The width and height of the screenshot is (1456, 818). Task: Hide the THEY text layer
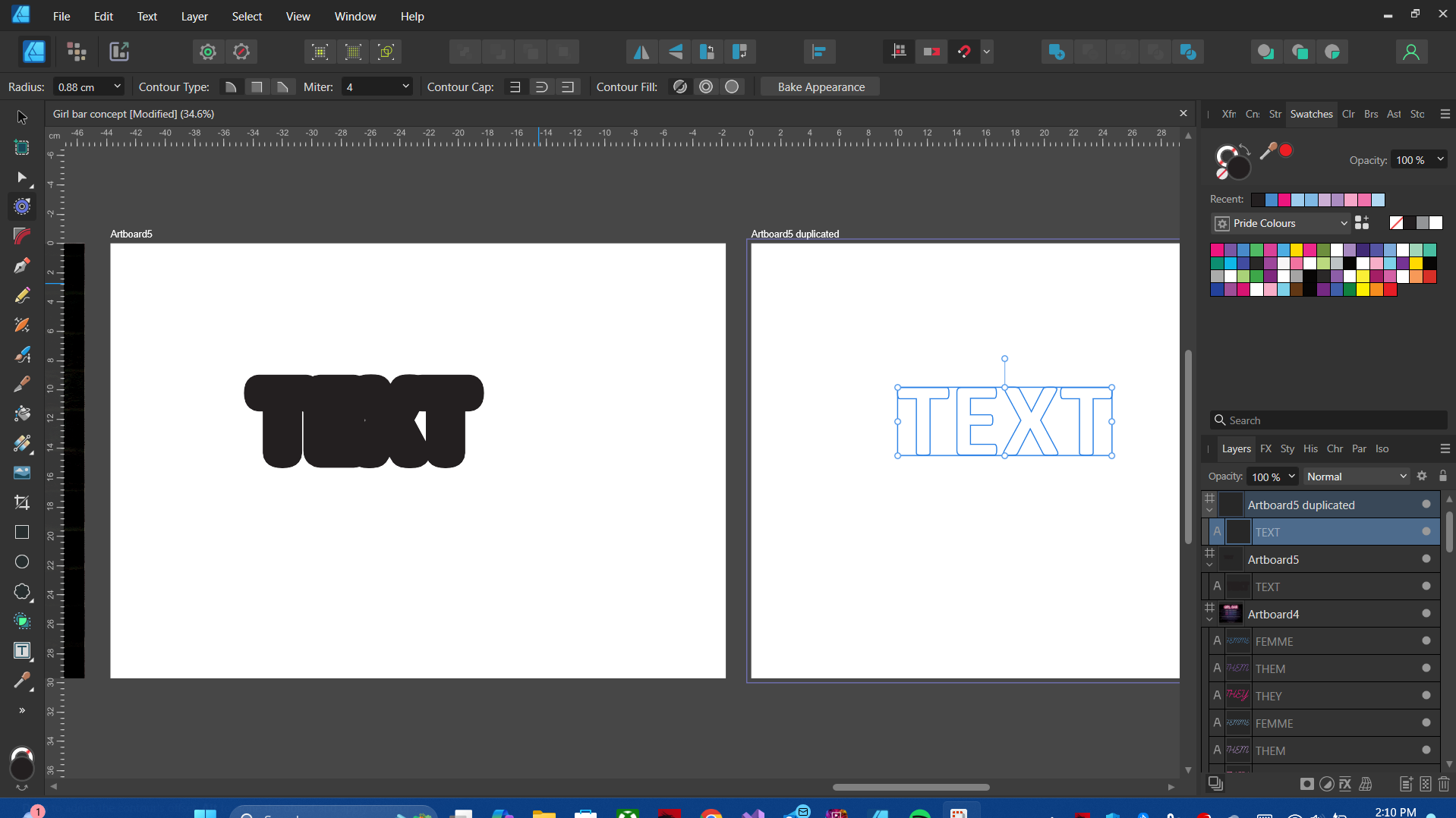tap(1426, 696)
